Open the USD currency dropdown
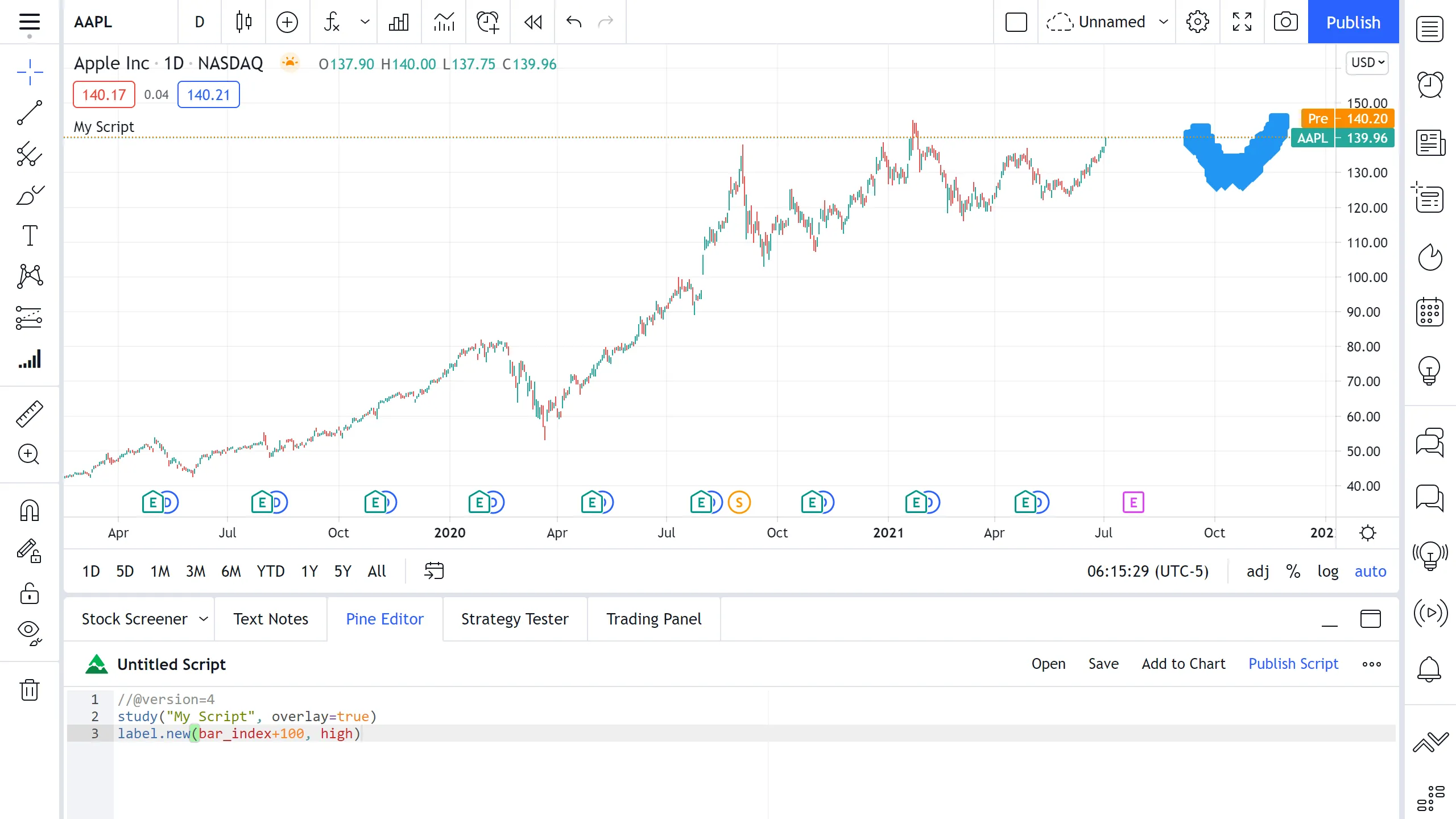The width and height of the screenshot is (1456, 819). tap(1367, 63)
